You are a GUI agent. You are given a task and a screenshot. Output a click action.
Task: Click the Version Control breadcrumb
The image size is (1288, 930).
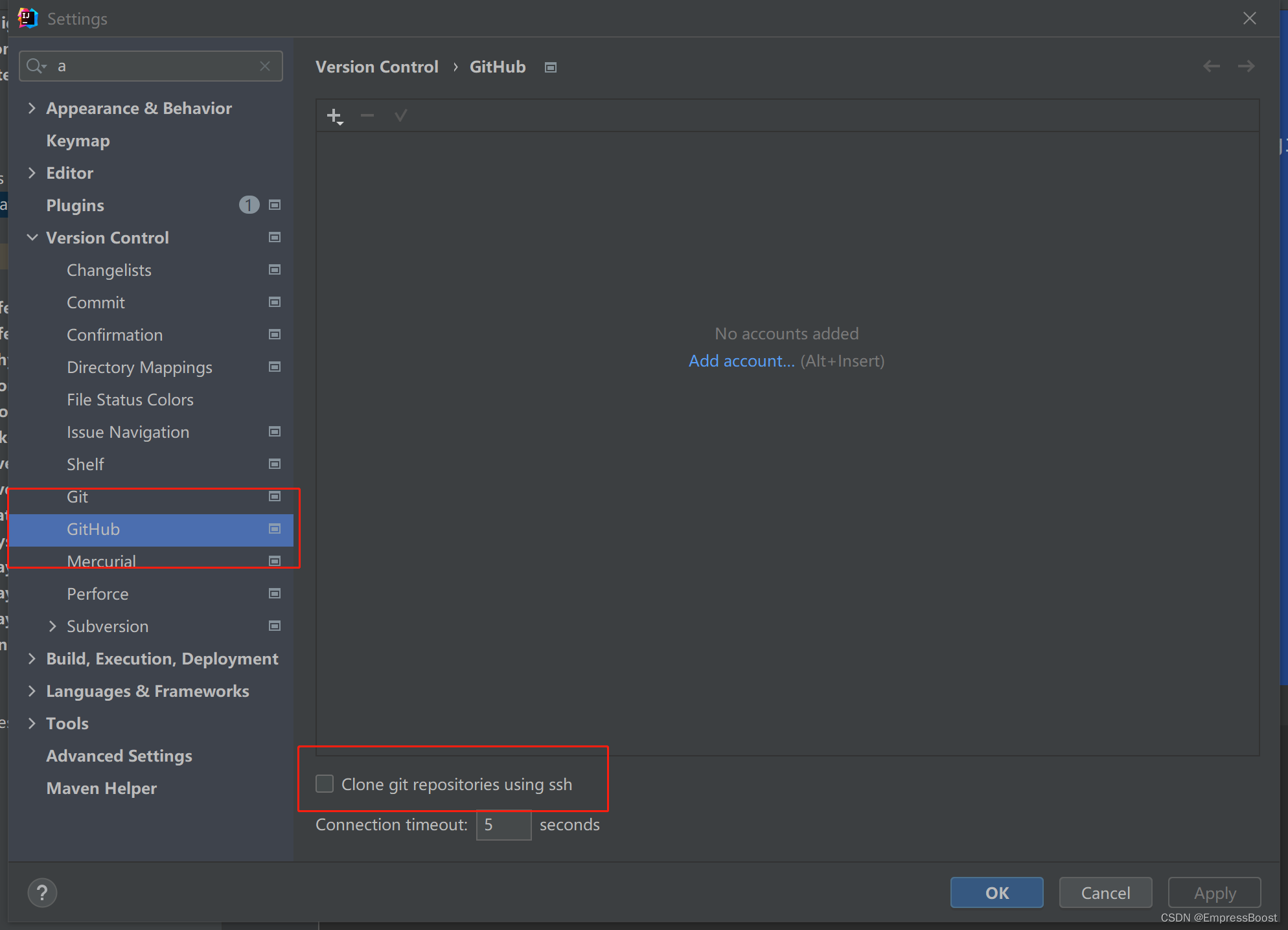click(376, 66)
